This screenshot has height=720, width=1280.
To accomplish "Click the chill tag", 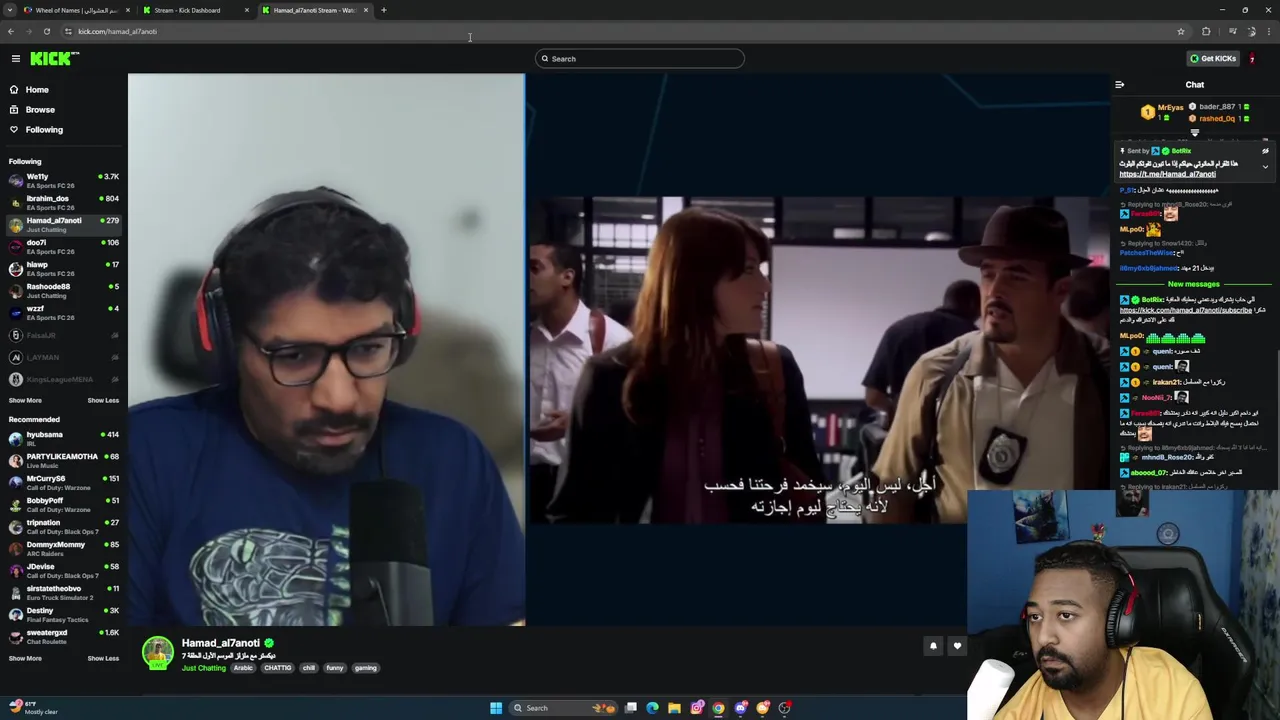I will 309,668.
